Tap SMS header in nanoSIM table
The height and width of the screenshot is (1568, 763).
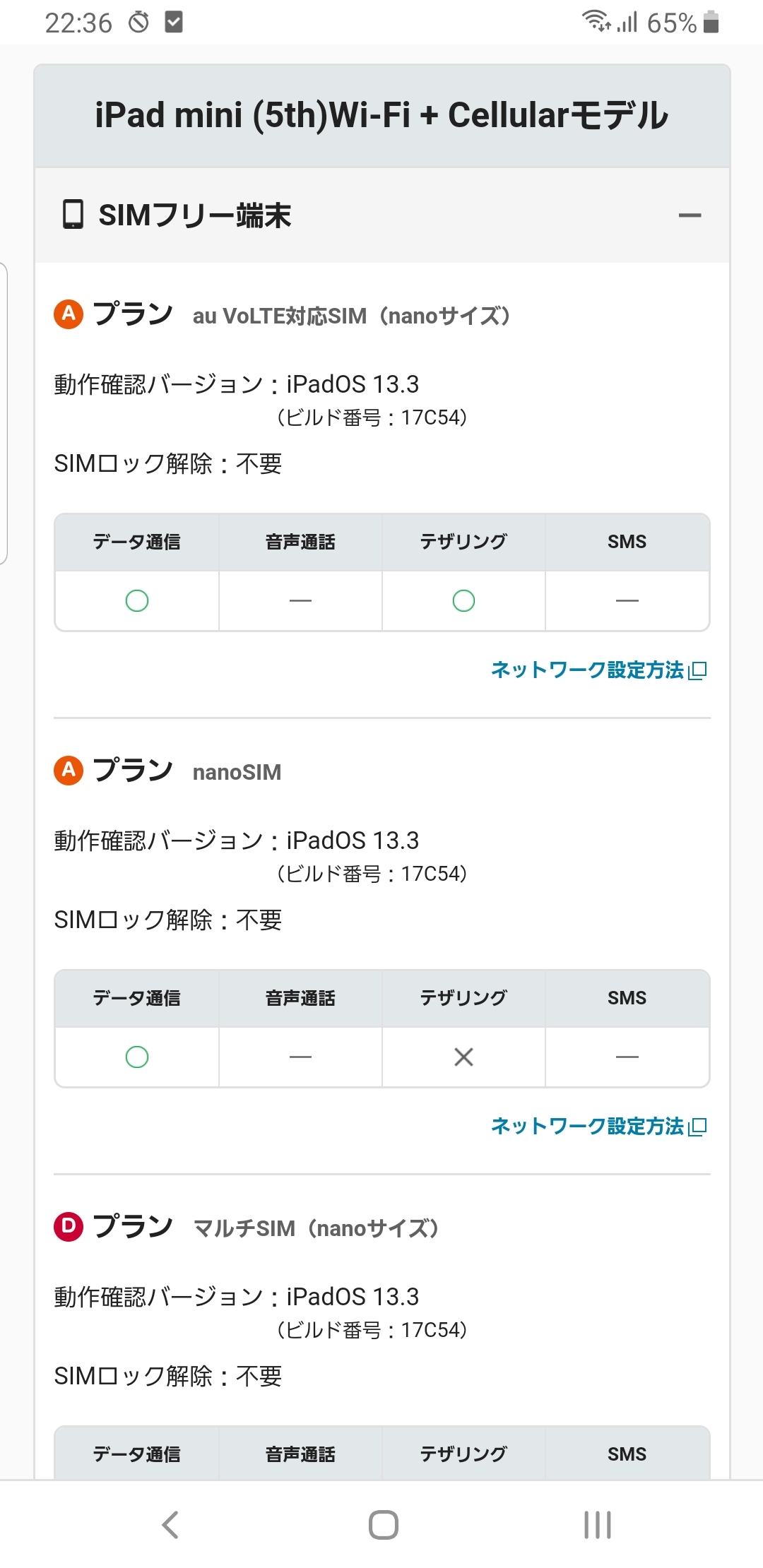pos(627,998)
